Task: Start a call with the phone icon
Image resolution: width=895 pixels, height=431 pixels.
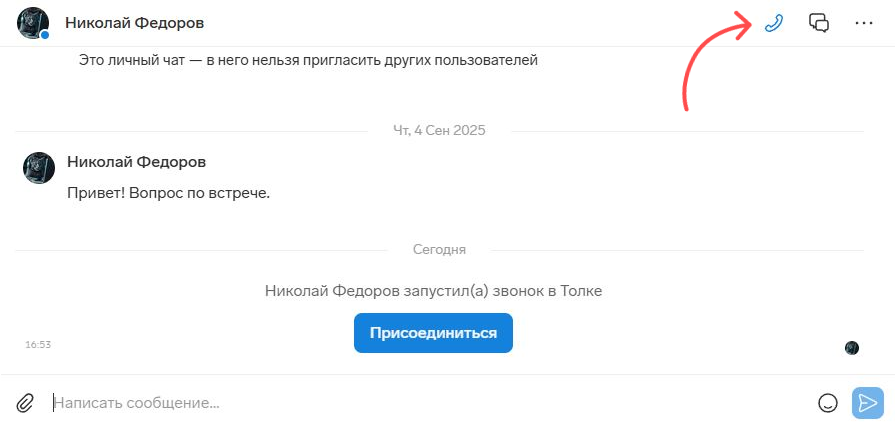Action: [x=772, y=23]
